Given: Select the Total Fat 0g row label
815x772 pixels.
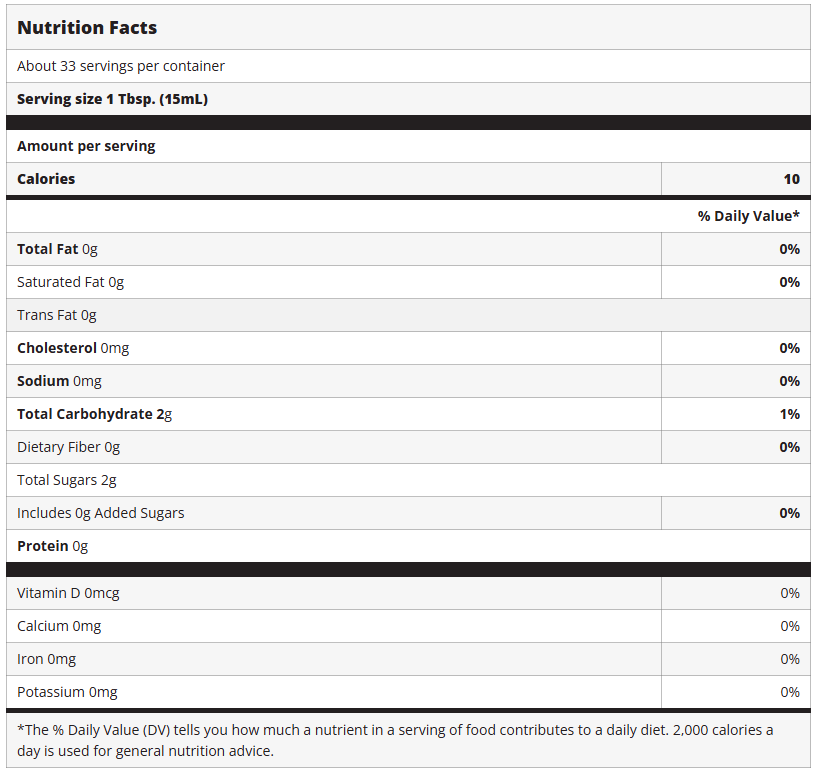Looking at the screenshot, I should (x=57, y=249).
